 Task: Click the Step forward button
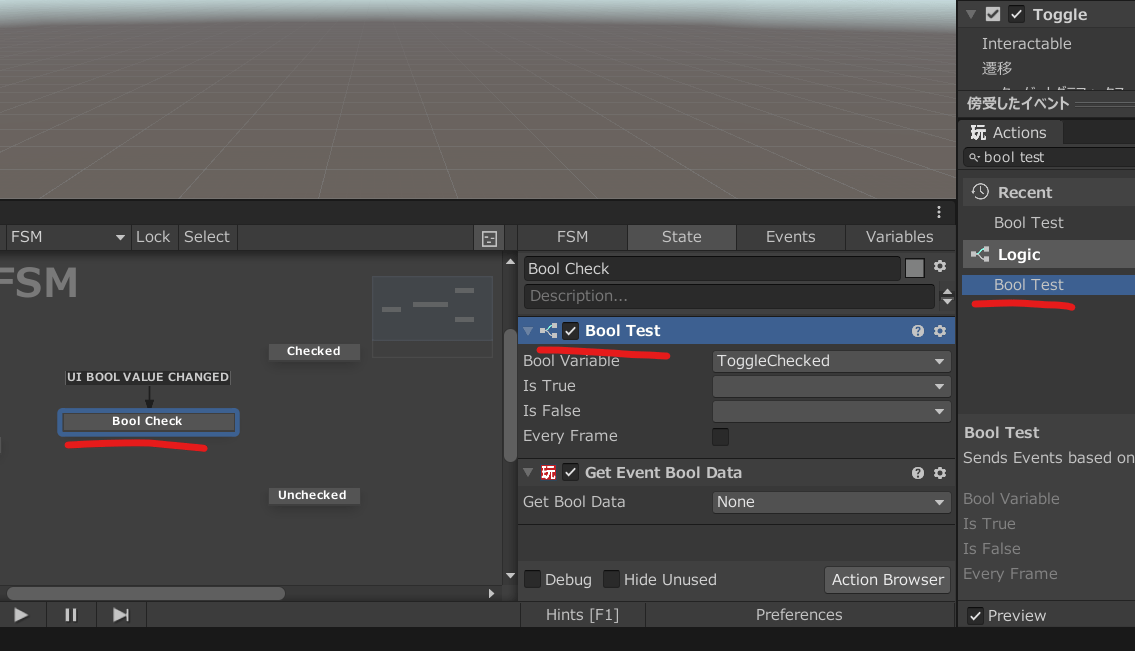click(121, 615)
